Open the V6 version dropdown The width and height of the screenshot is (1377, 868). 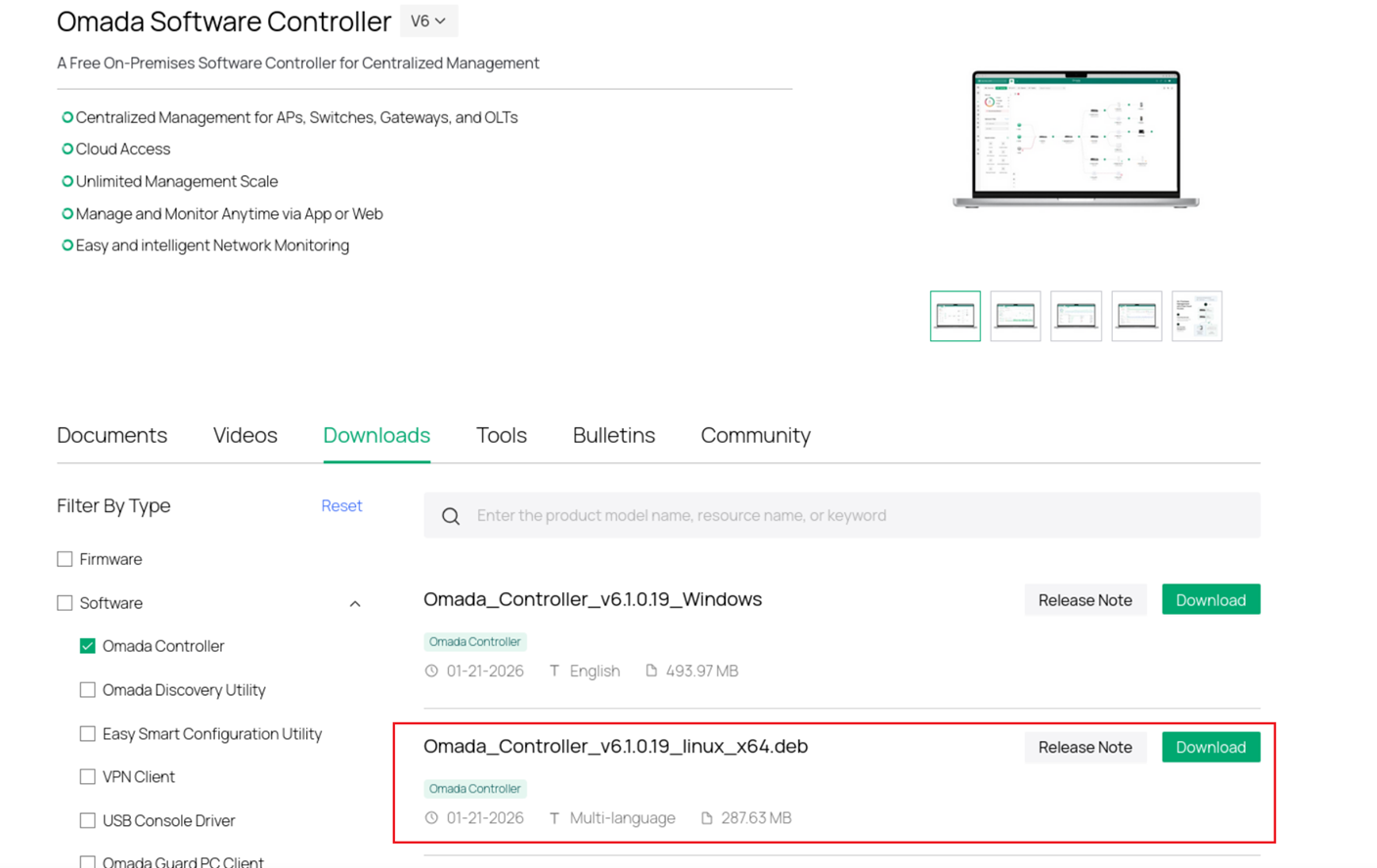coord(428,20)
